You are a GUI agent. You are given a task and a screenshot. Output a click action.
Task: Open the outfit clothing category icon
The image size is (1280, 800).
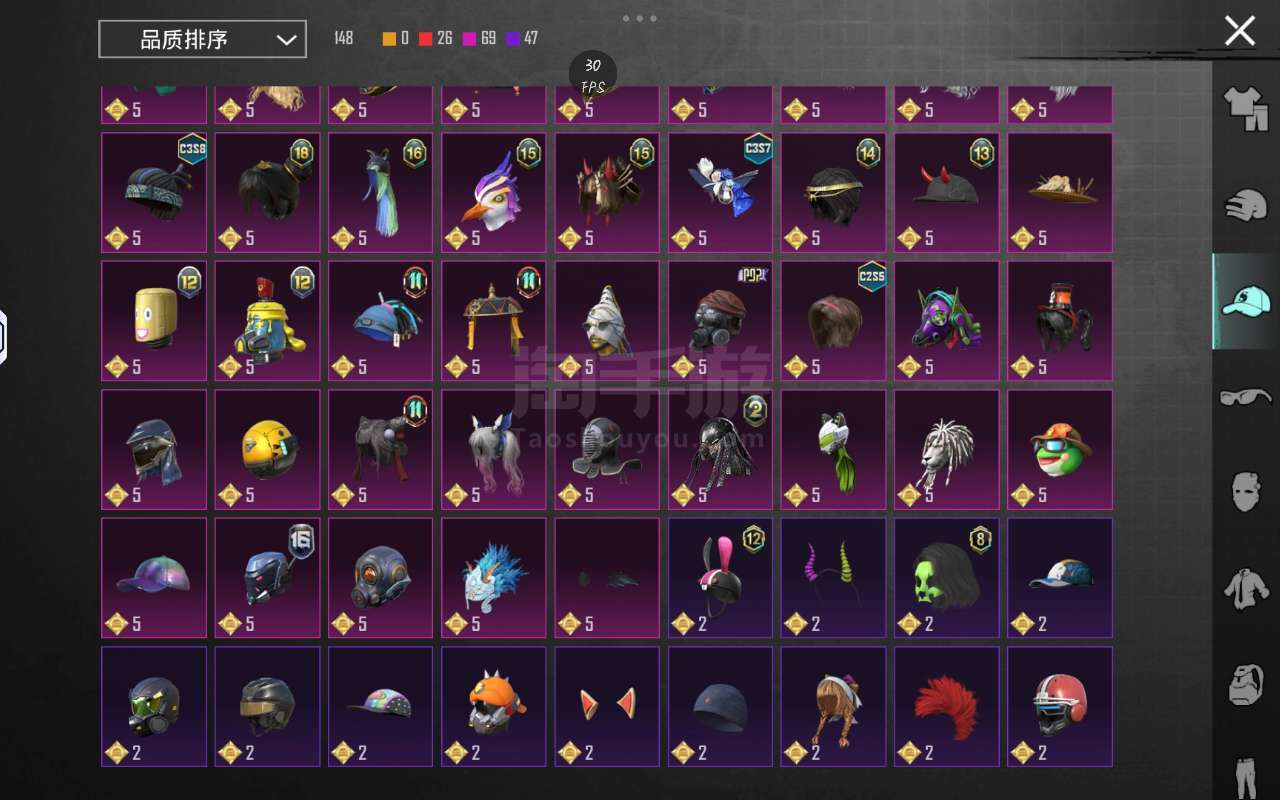point(1246,108)
